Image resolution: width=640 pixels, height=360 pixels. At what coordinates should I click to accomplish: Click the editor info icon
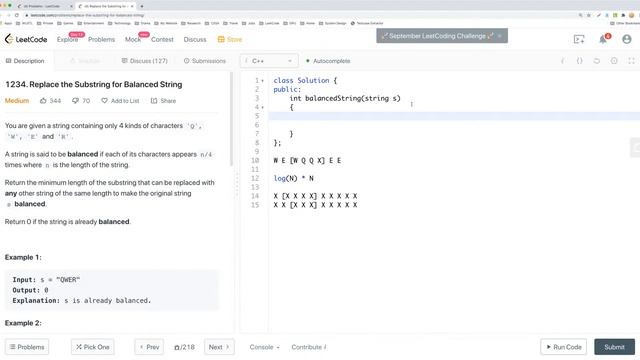click(x=562, y=61)
